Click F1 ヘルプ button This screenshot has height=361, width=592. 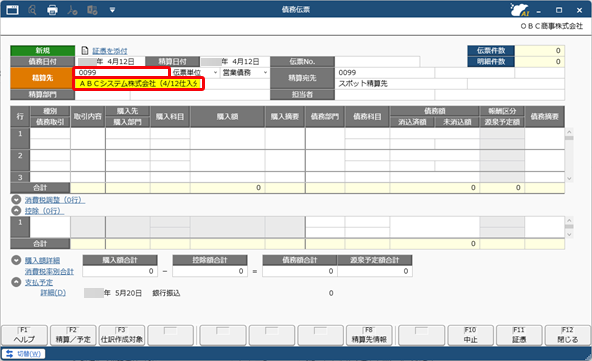pos(25,335)
